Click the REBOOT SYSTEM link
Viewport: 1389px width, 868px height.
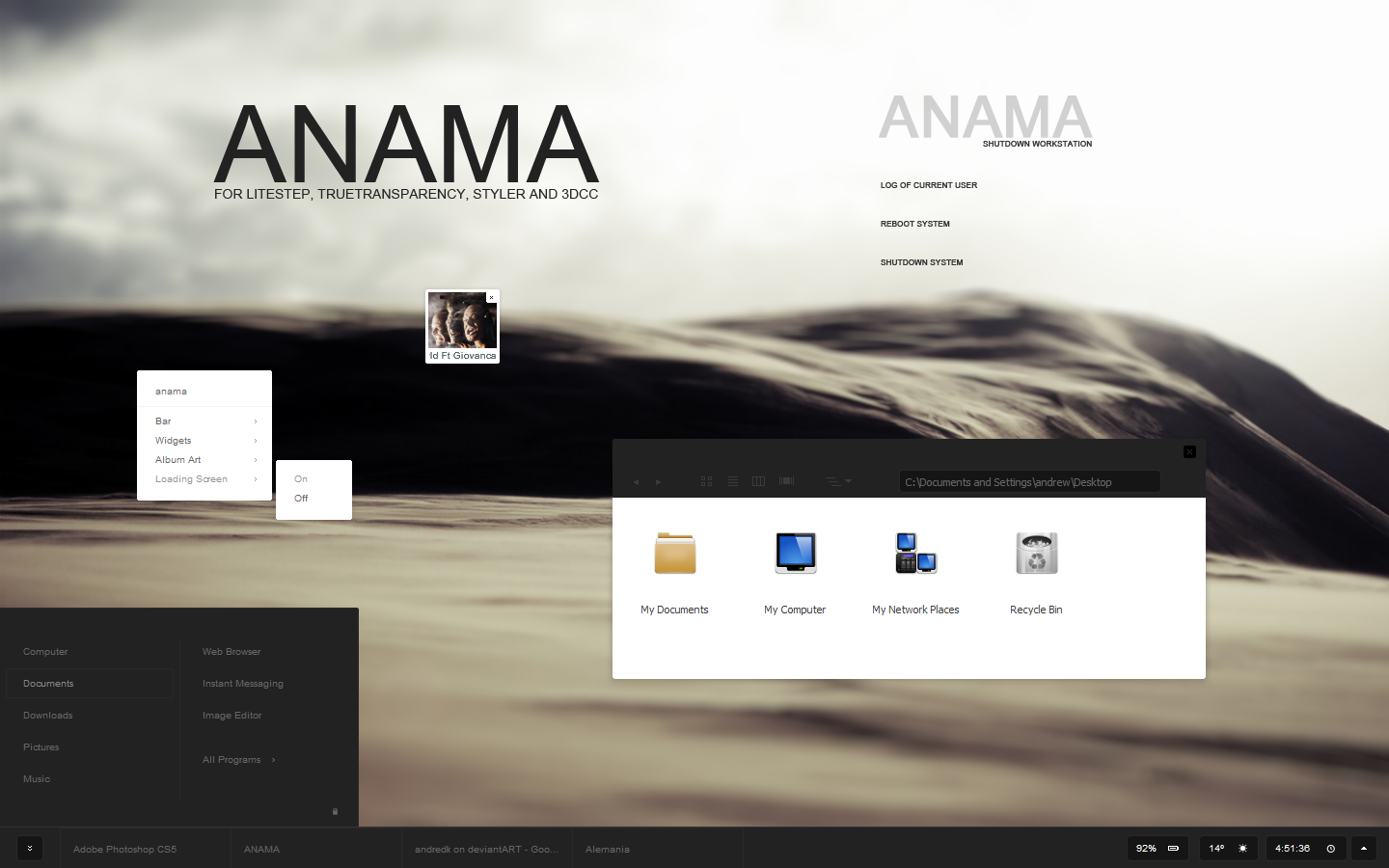(915, 224)
